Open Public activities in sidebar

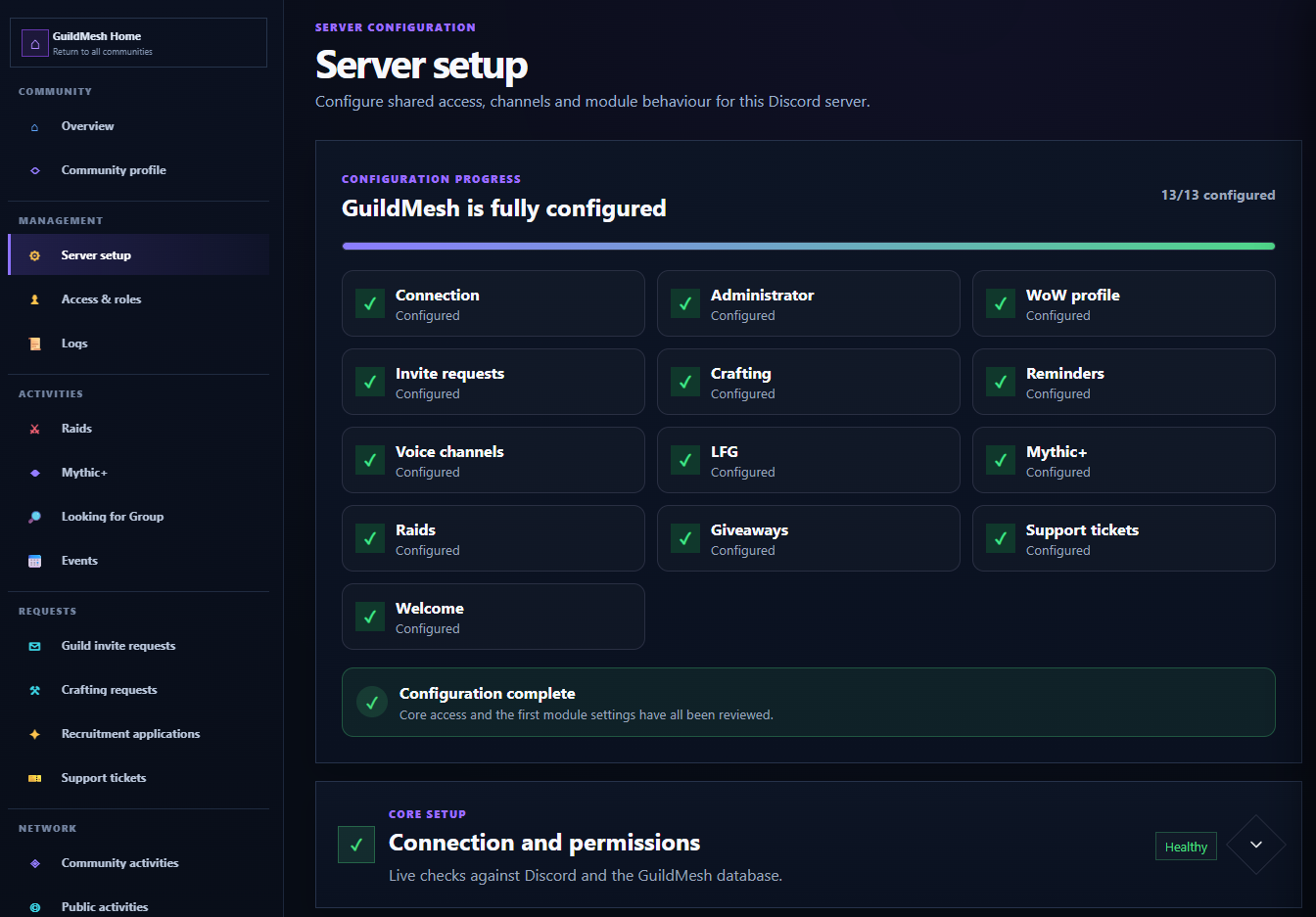tap(138, 906)
